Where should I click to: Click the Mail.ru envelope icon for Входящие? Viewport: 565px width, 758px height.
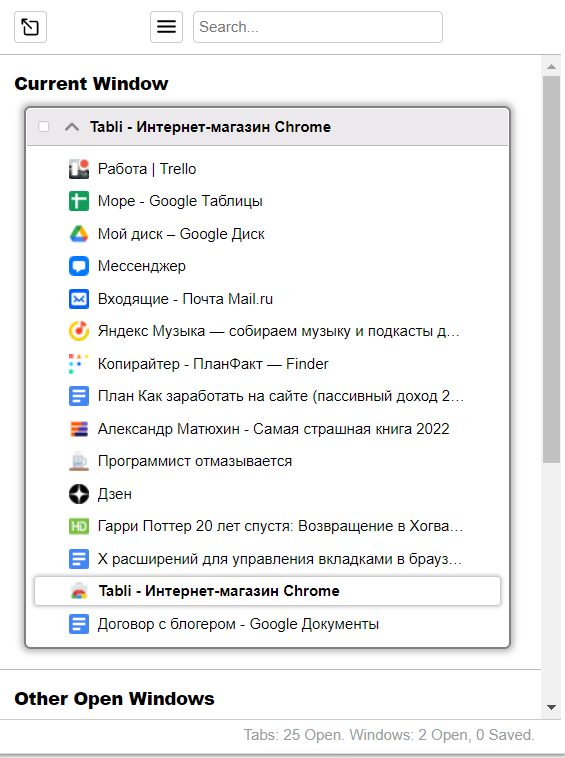coord(79,299)
